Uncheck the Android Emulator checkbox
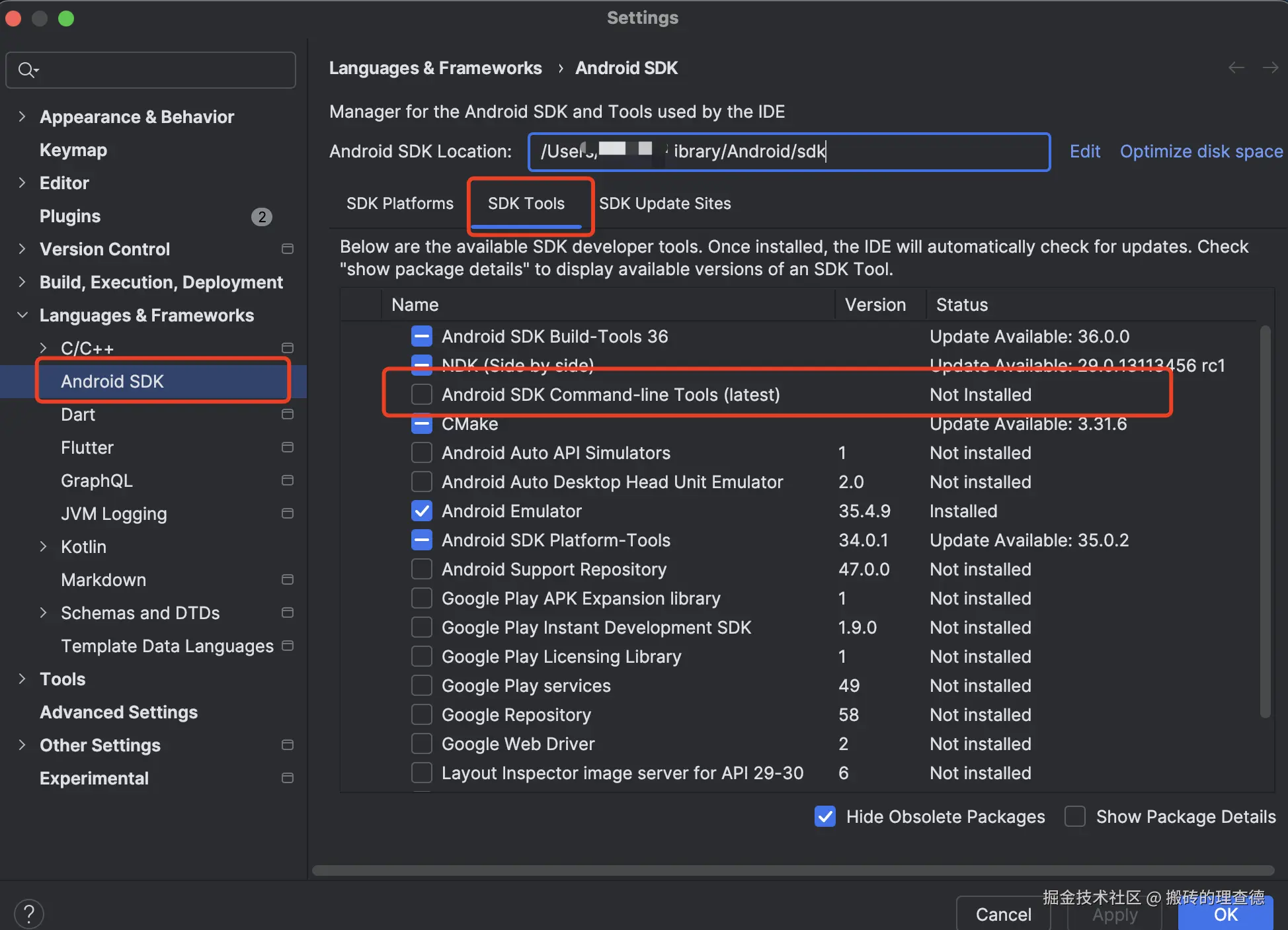Image resolution: width=1288 pixels, height=930 pixels. click(422, 511)
